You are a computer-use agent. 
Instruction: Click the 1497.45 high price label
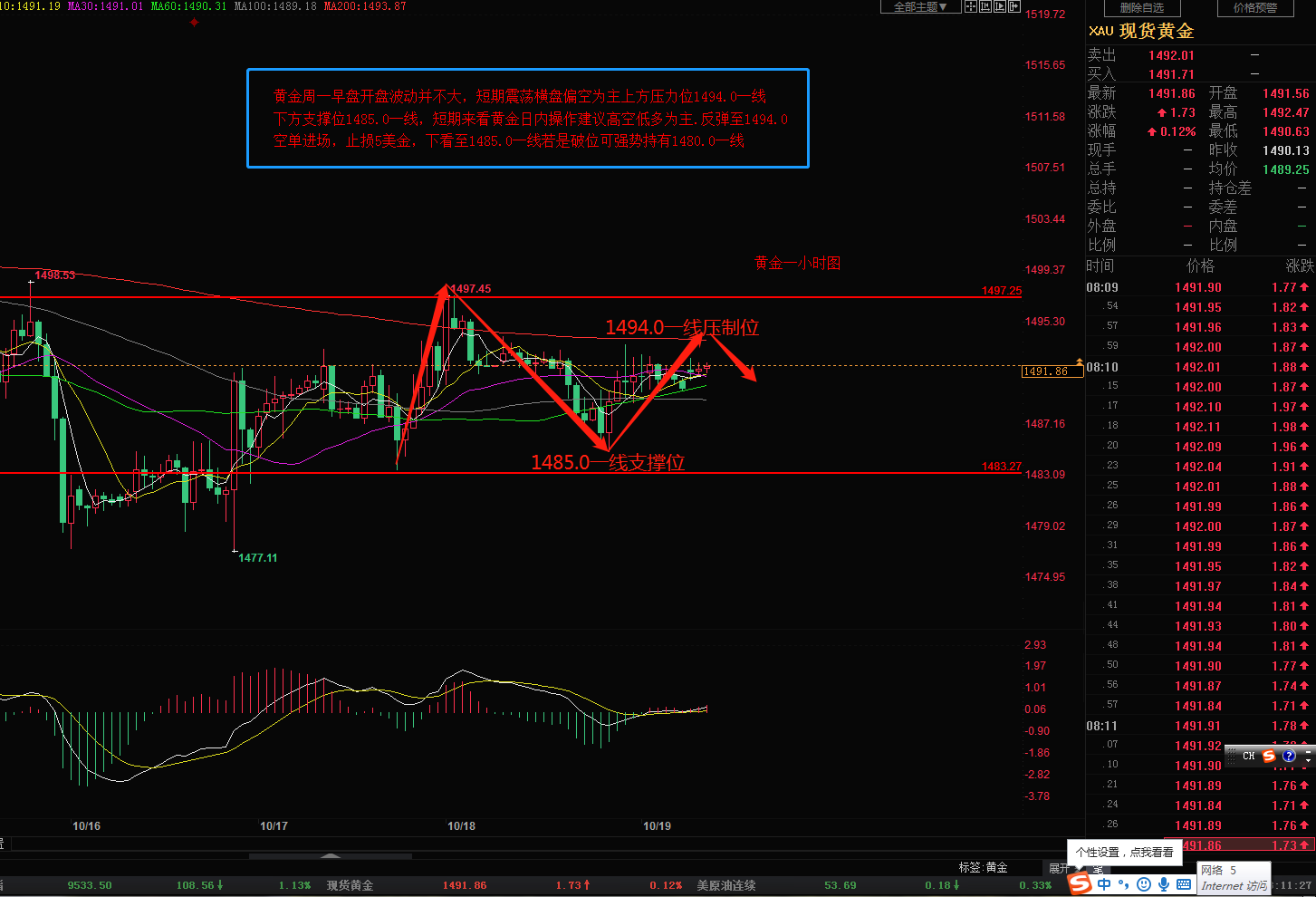(x=471, y=289)
